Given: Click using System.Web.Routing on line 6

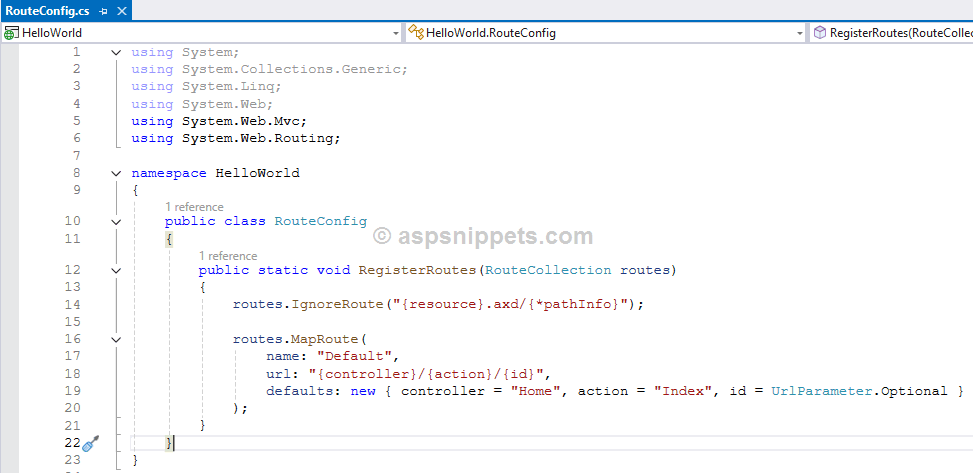Looking at the screenshot, I should (236, 138).
